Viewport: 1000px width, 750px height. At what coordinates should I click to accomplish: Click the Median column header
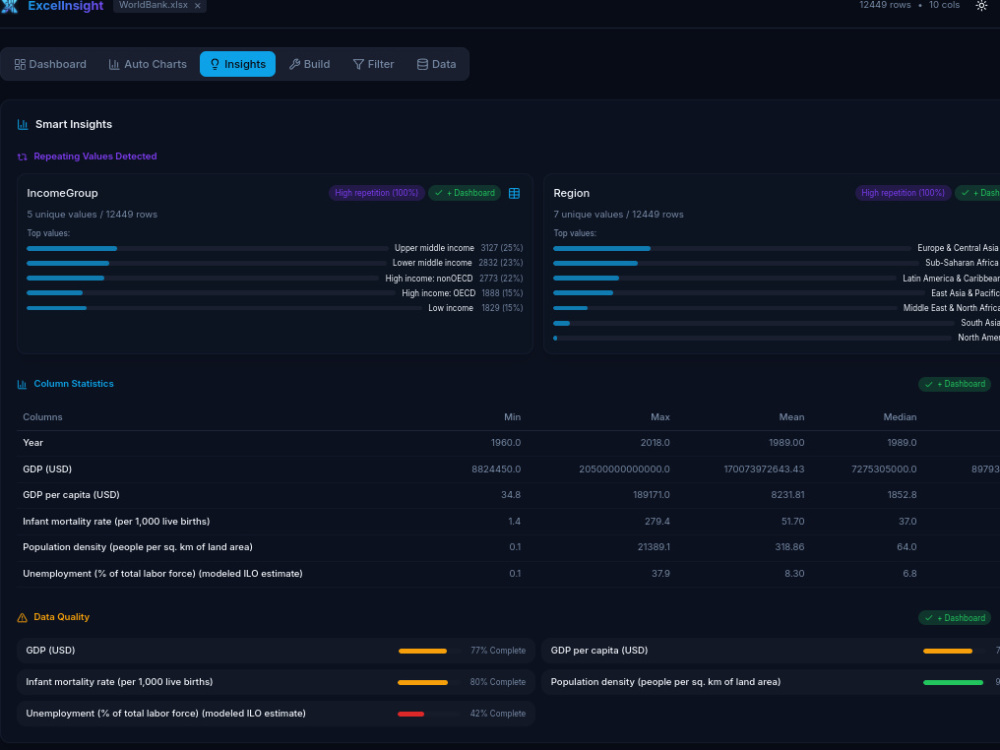pyautogui.click(x=900, y=417)
